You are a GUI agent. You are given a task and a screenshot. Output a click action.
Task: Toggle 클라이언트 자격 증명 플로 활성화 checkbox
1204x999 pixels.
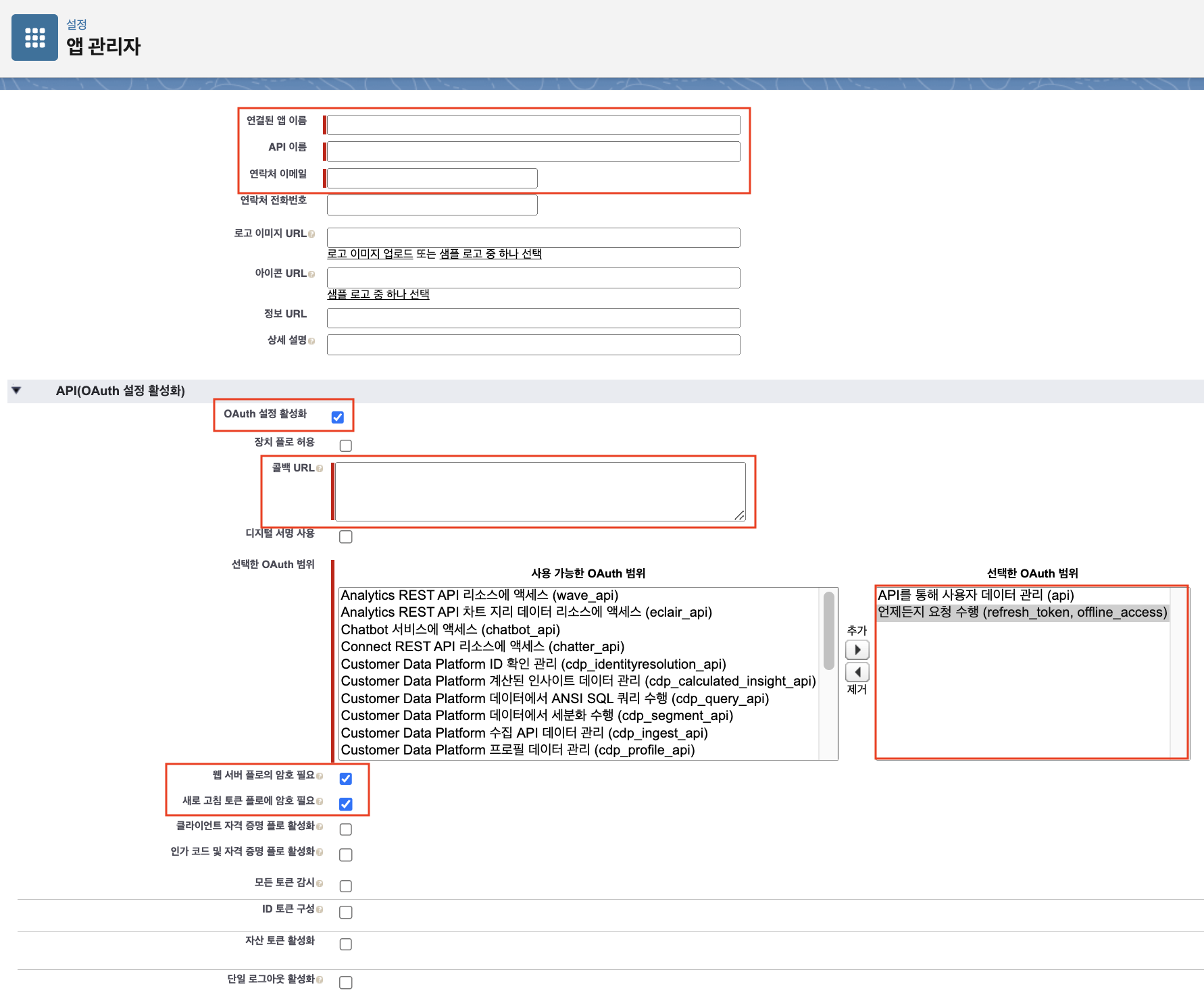(346, 829)
